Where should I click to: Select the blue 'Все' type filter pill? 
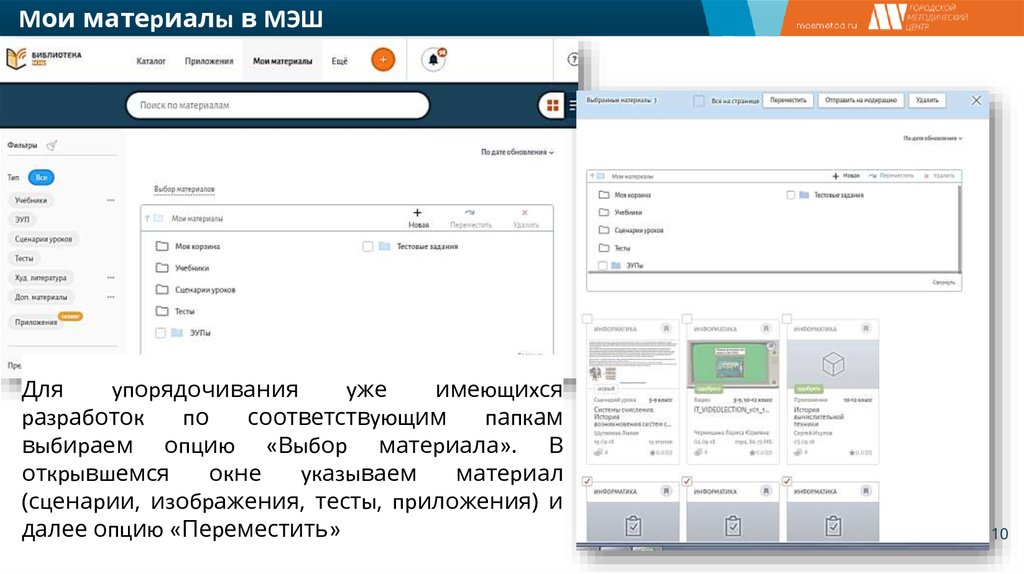[x=41, y=177]
